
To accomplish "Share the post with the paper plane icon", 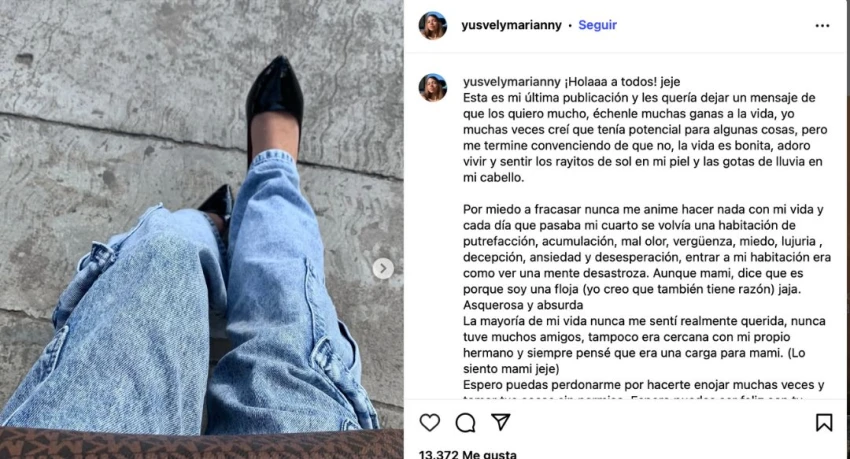I will point(500,422).
